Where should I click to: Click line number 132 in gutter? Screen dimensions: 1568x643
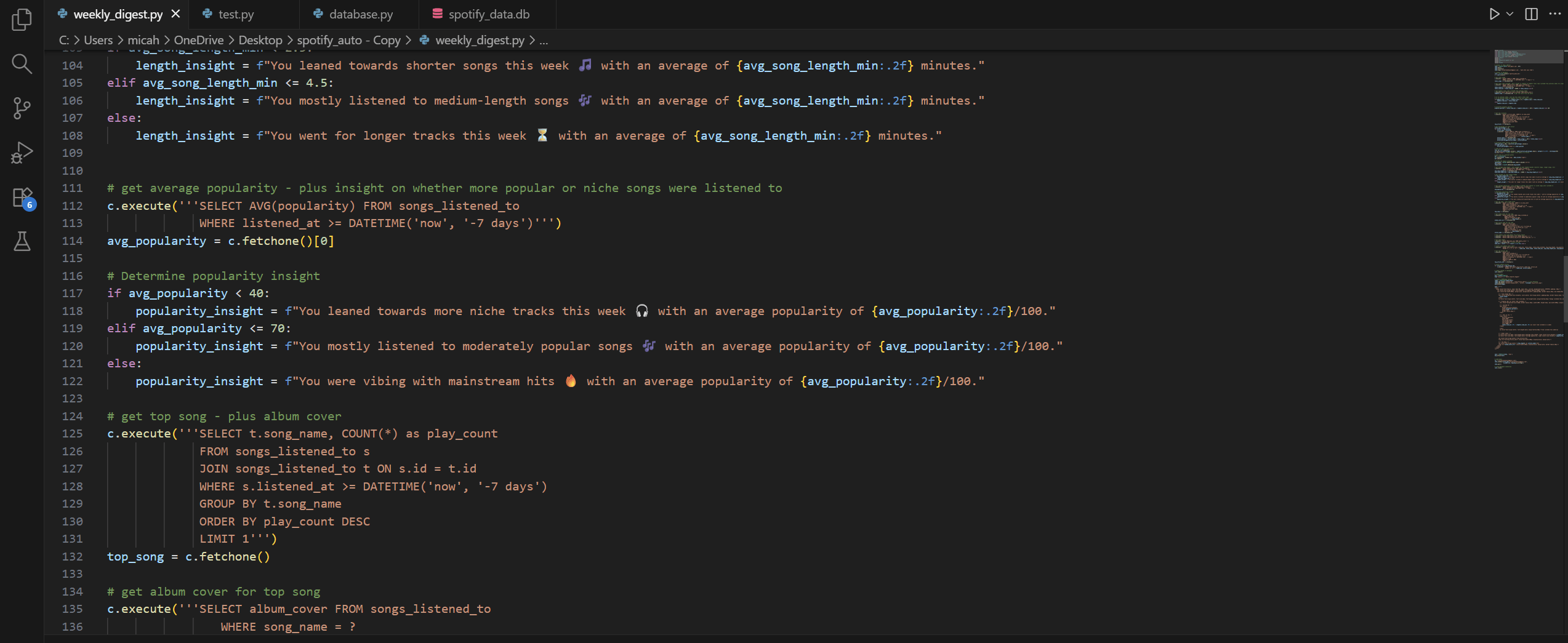click(73, 556)
